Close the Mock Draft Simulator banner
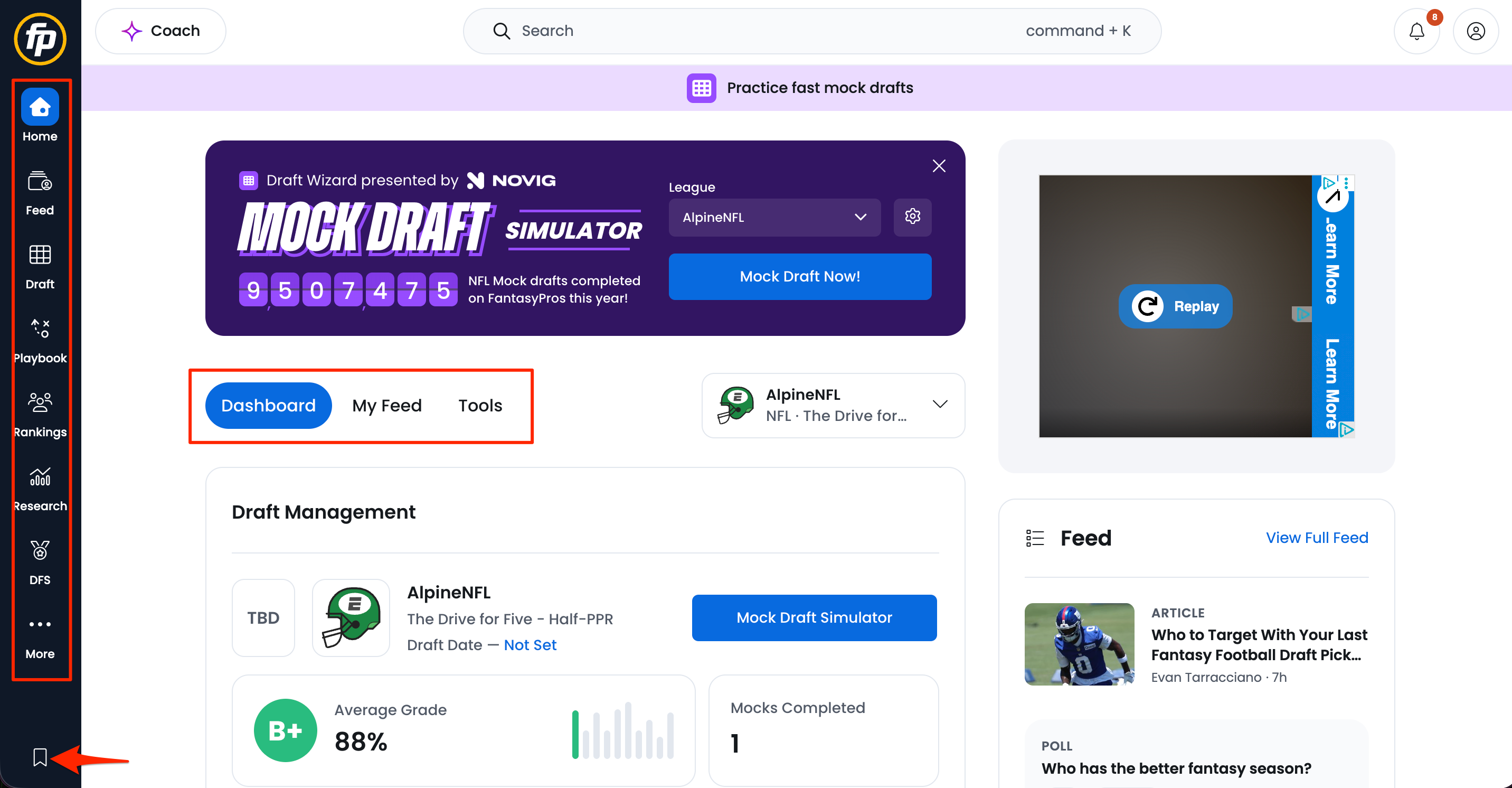The image size is (1512, 788). click(939, 166)
